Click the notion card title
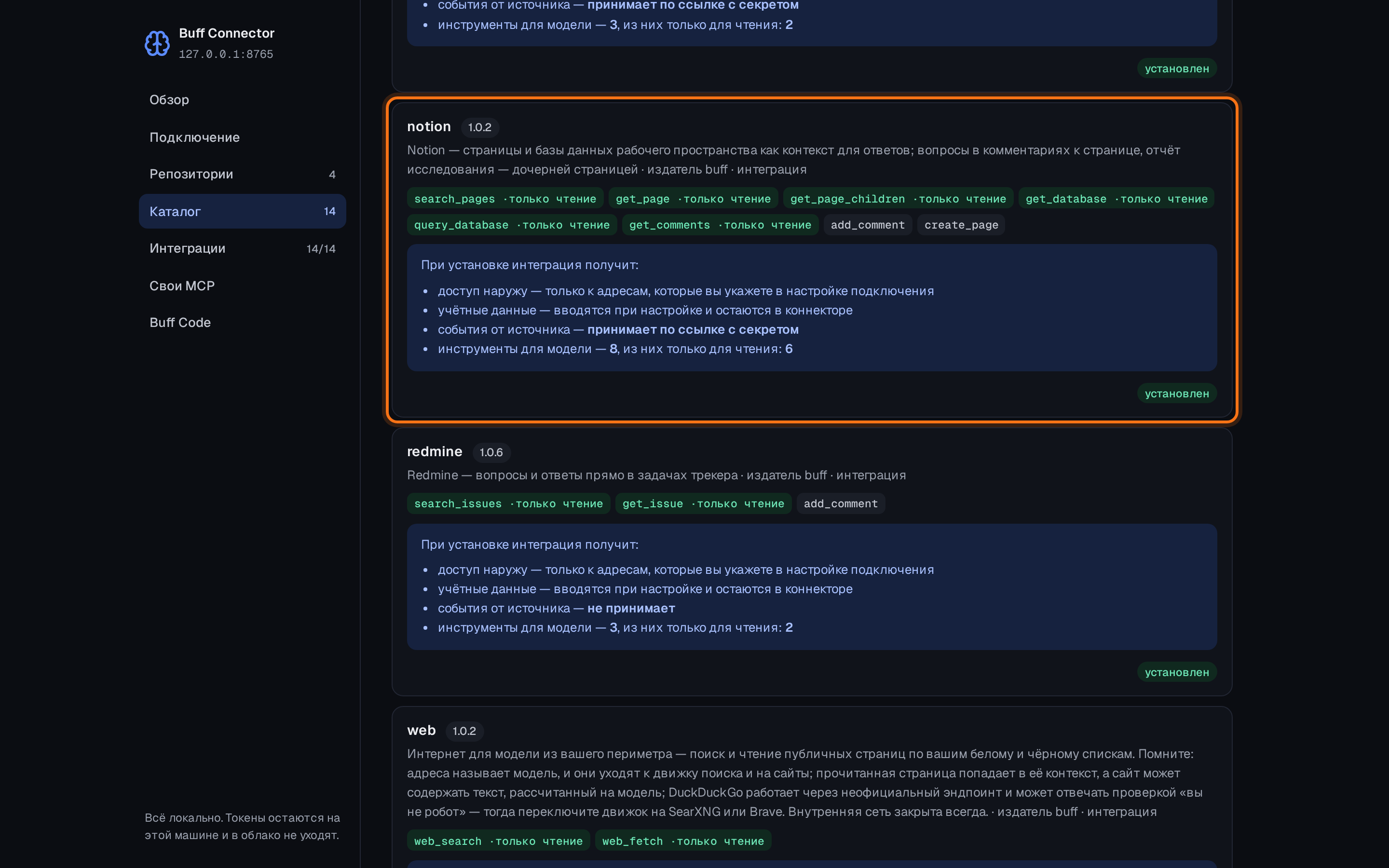Image resolution: width=1389 pixels, height=868 pixels. [x=429, y=126]
